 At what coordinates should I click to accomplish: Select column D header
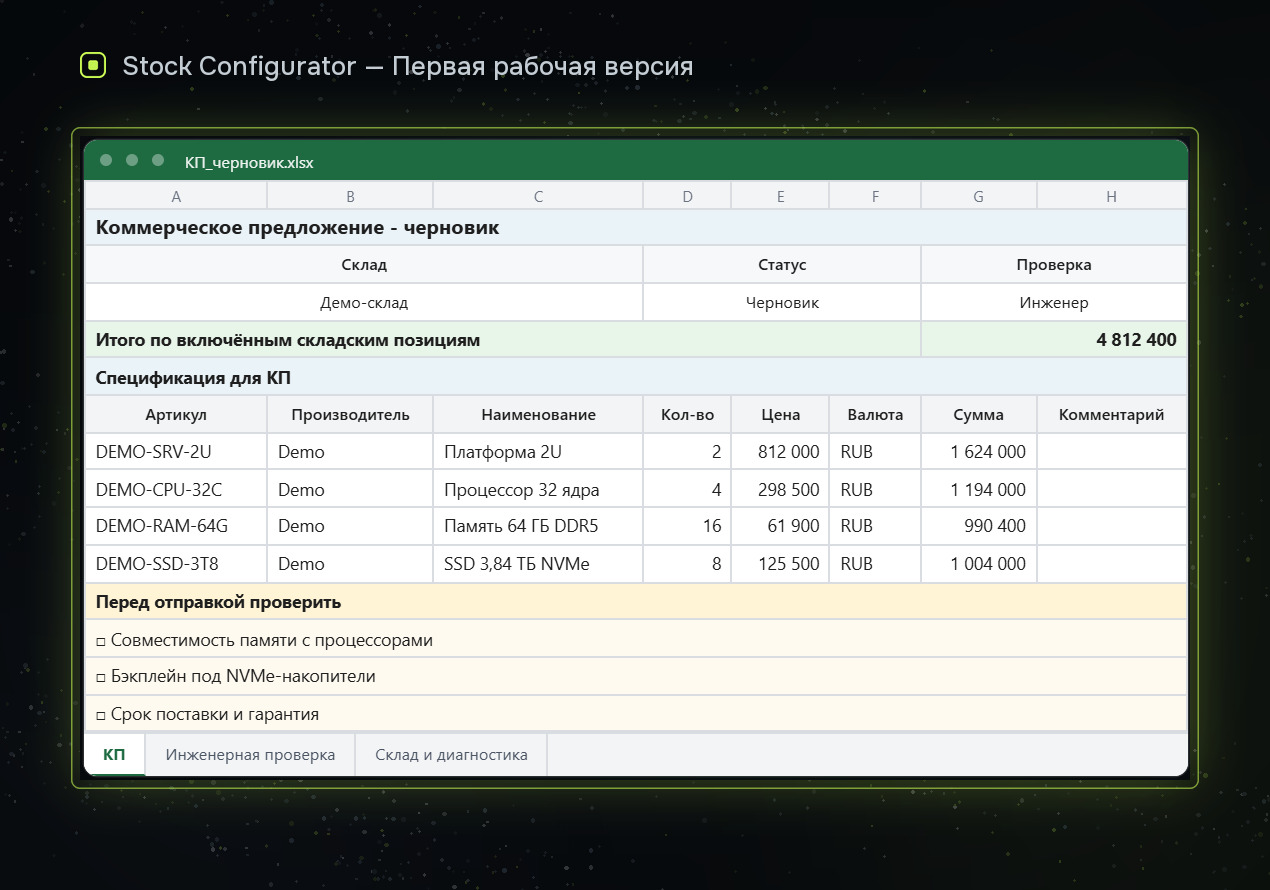[687, 196]
